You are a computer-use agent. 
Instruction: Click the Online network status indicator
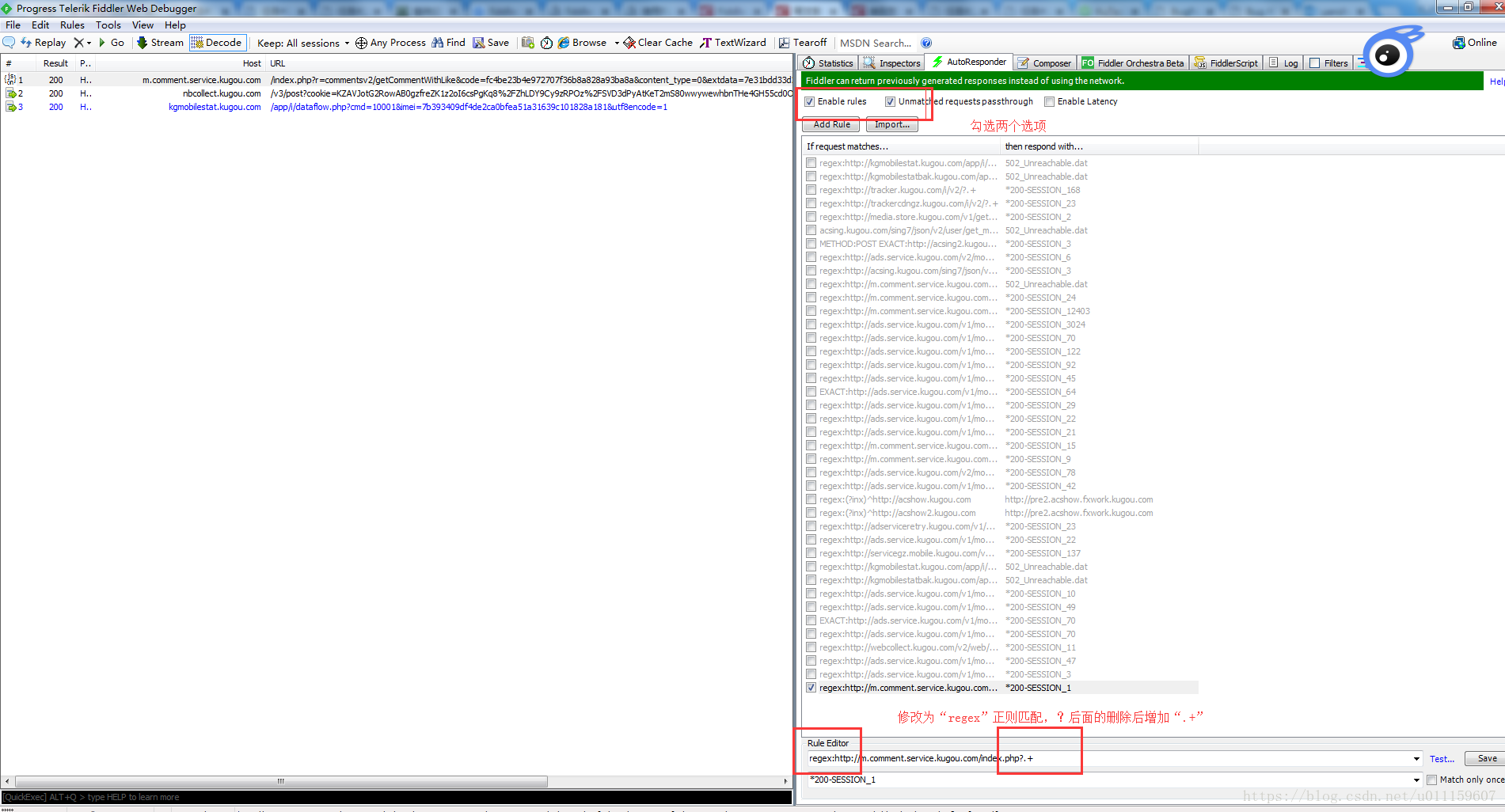(1475, 43)
